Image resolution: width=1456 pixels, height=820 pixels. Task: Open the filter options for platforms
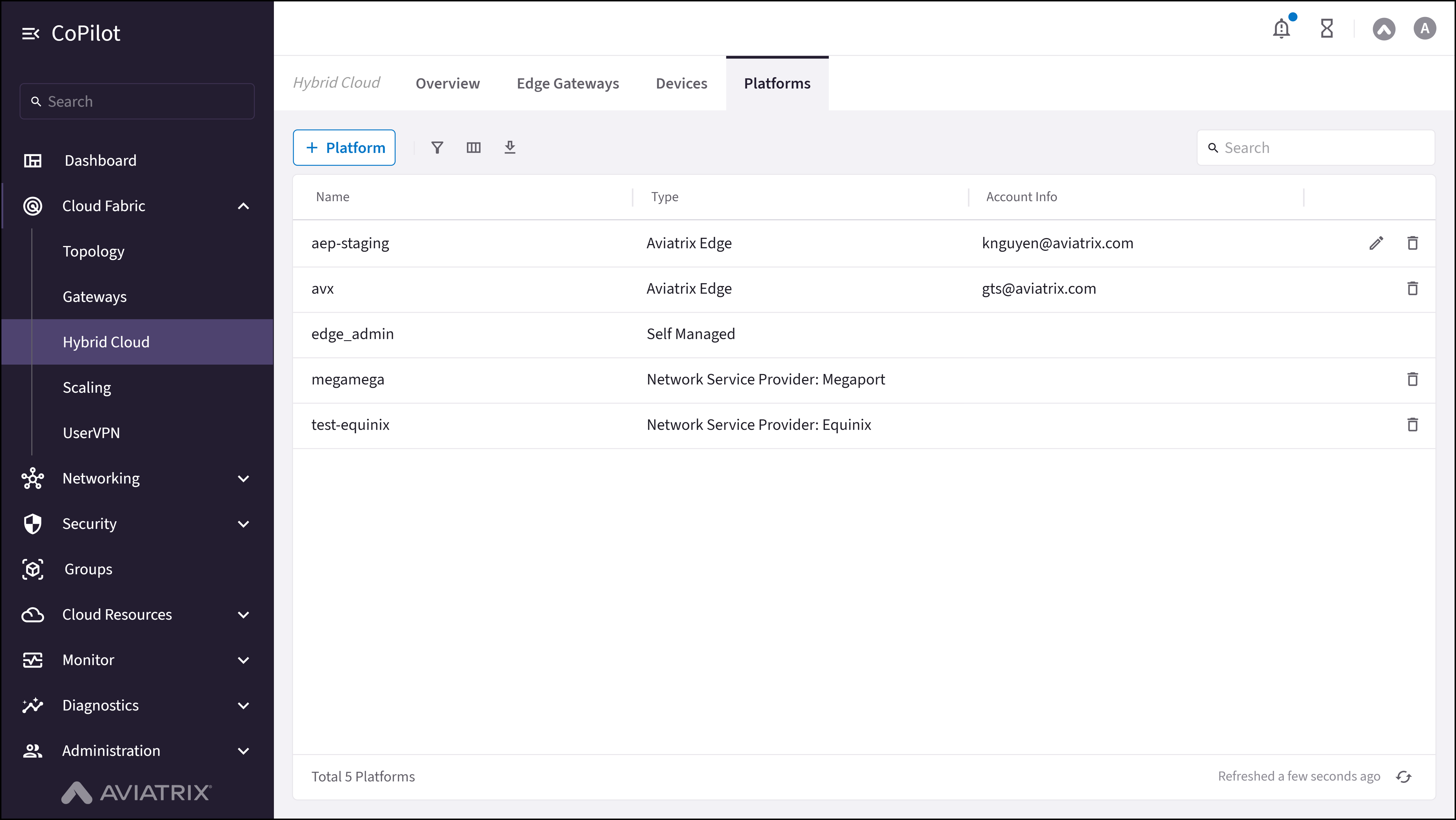pyautogui.click(x=437, y=148)
